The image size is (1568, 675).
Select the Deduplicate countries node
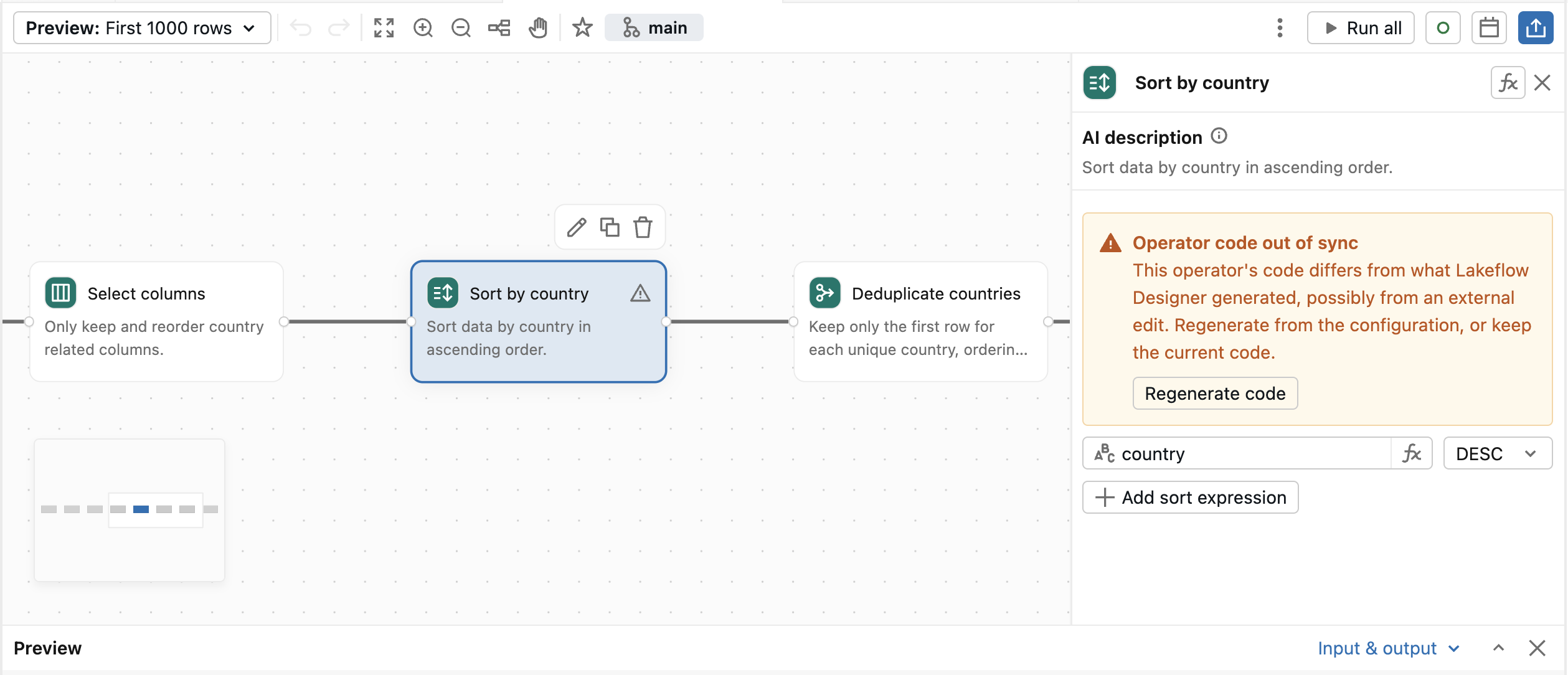920,321
